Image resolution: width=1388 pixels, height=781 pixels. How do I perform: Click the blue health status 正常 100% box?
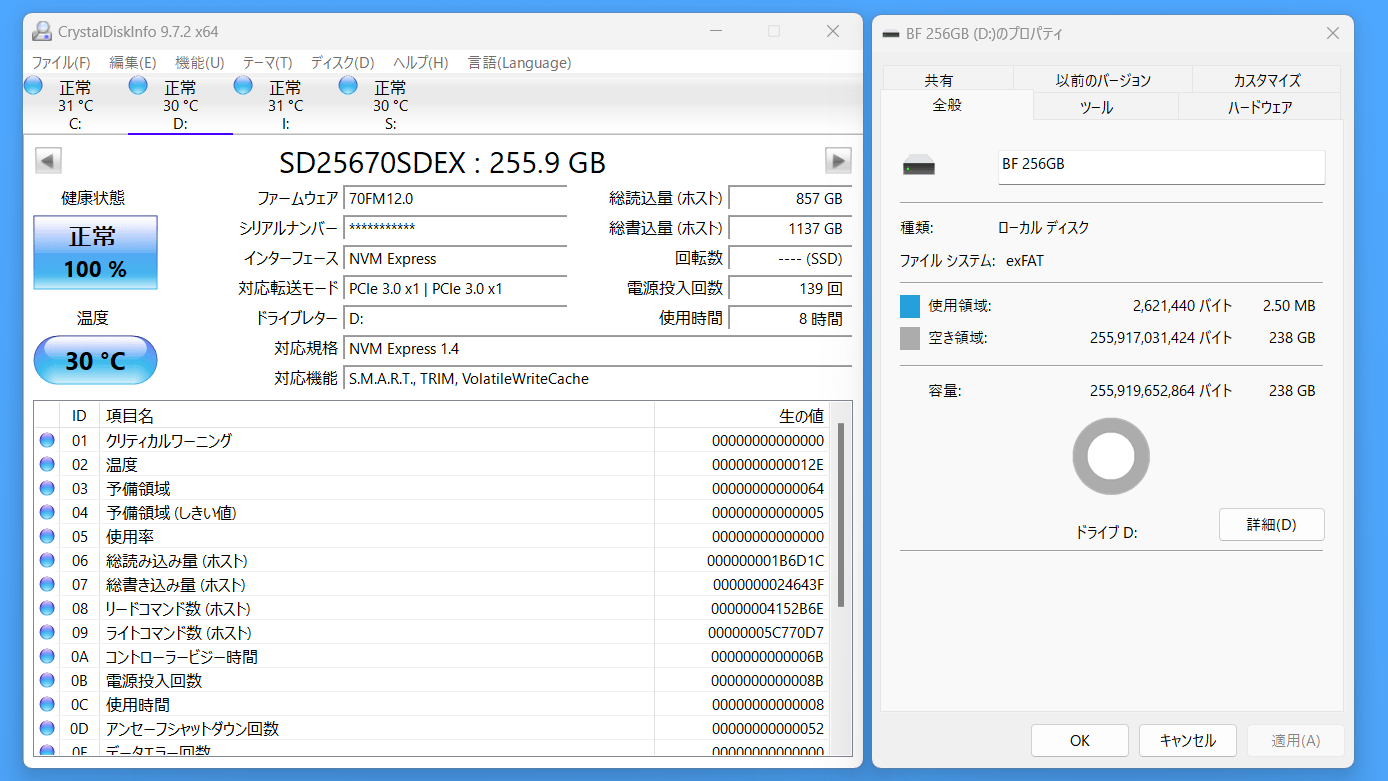click(95, 252)
